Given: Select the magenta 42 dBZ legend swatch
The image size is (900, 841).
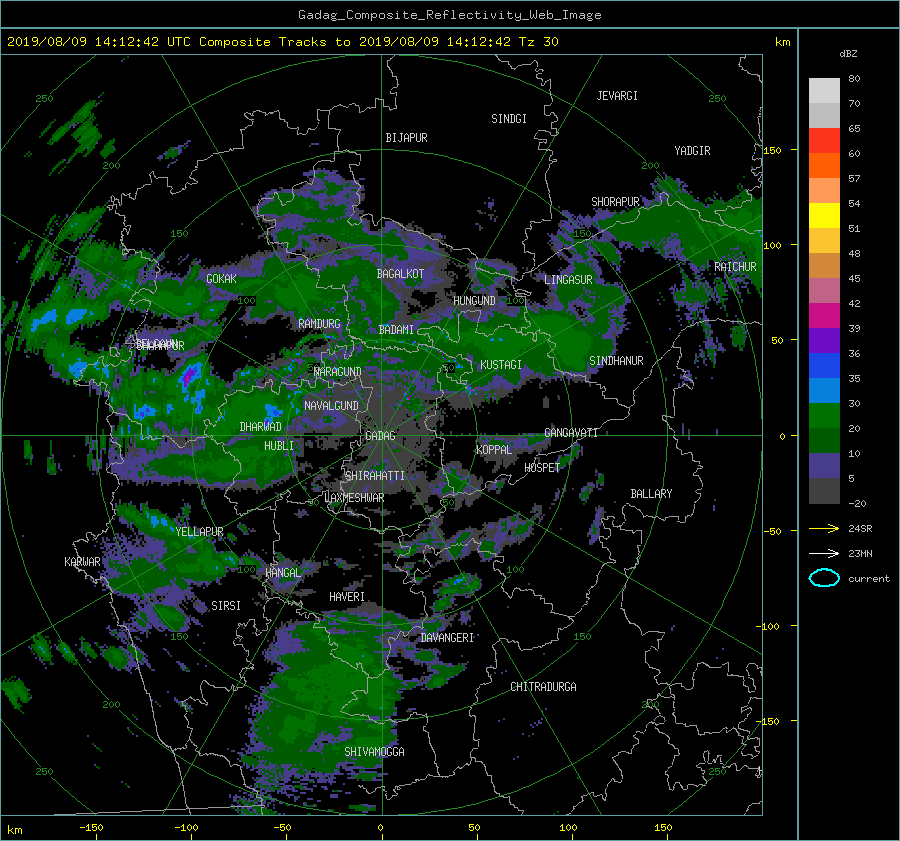Looking at the screenshot, I should tap(824, 316).
